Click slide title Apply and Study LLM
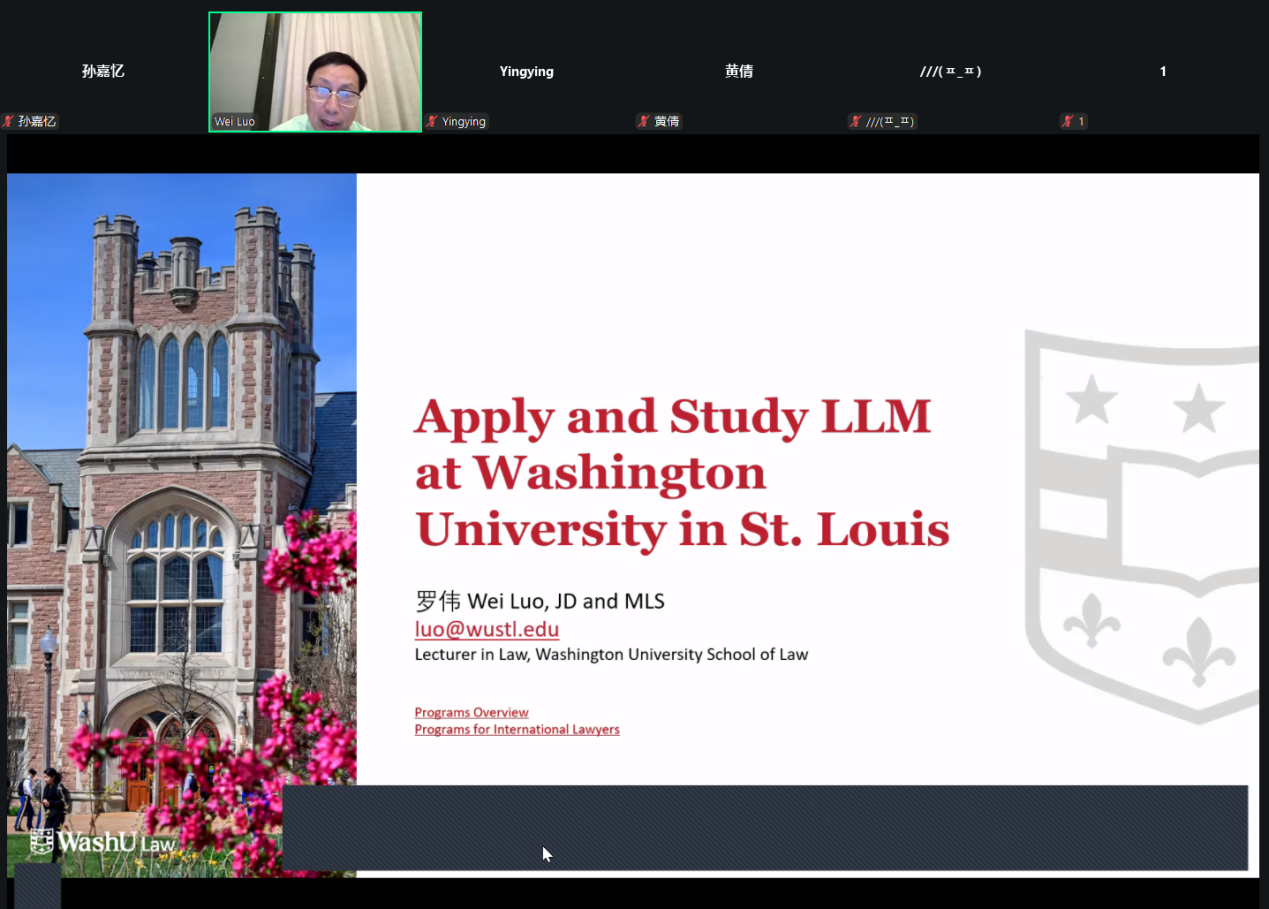The width and height of the screenshot is (1269, 909). click(672, 417)
